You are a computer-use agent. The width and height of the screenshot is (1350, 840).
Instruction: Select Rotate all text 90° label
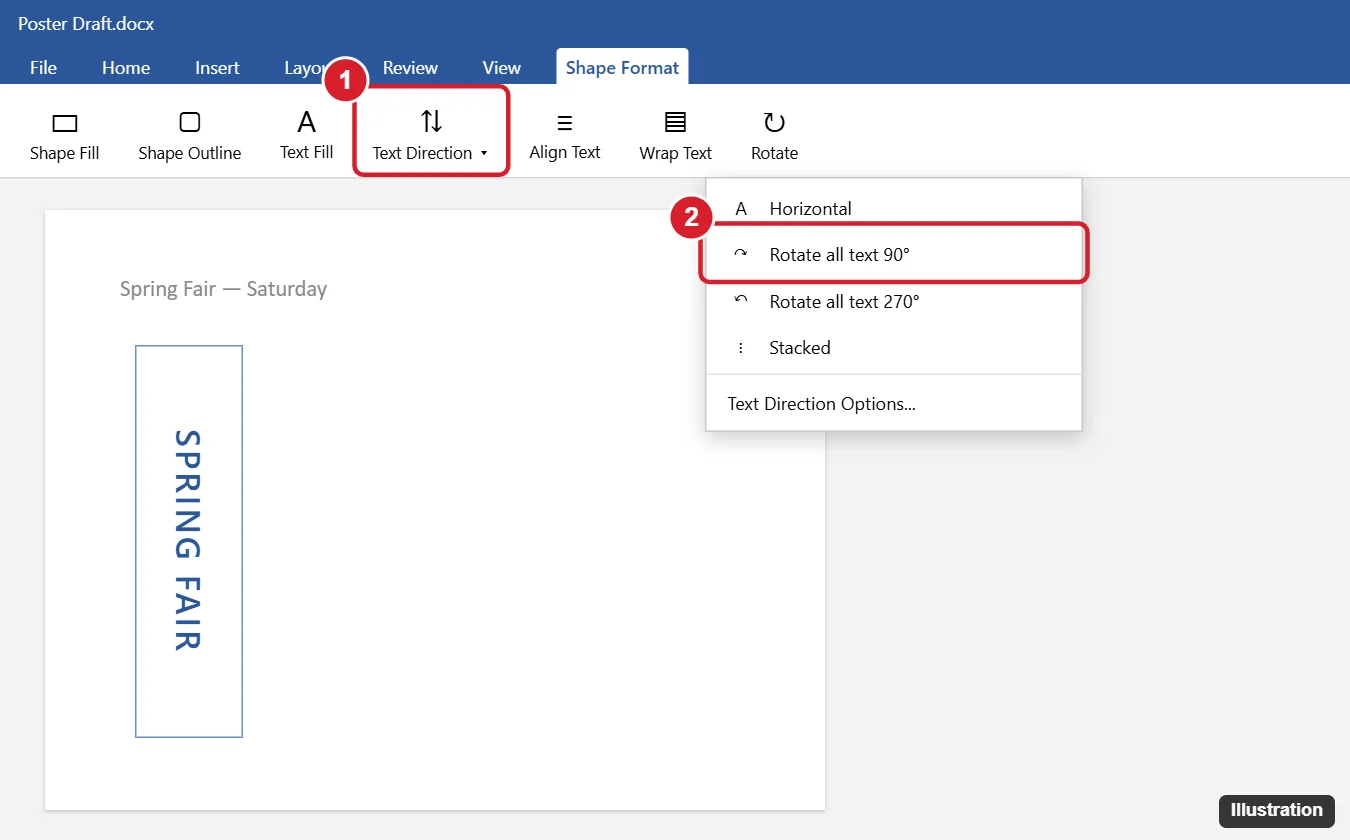(x=840, y=255)
